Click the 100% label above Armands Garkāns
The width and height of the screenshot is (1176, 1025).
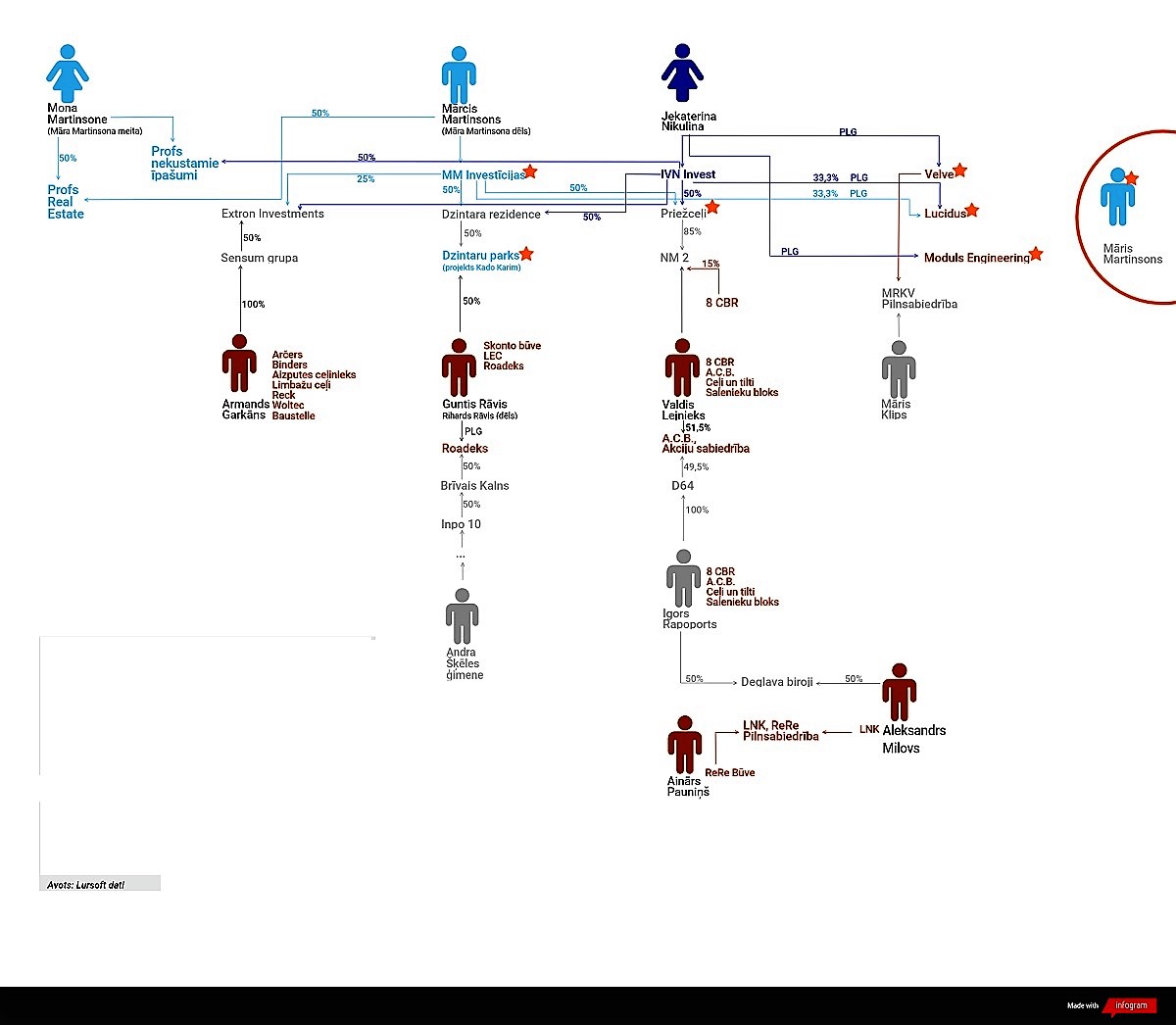point(254,305)
